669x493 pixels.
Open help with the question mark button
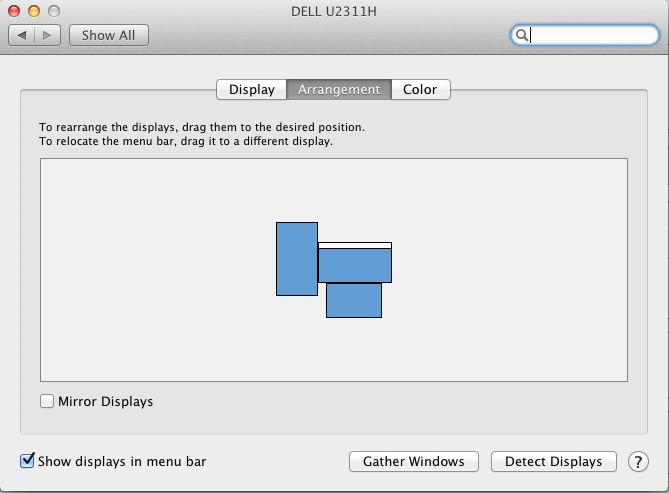click(638, 461)
